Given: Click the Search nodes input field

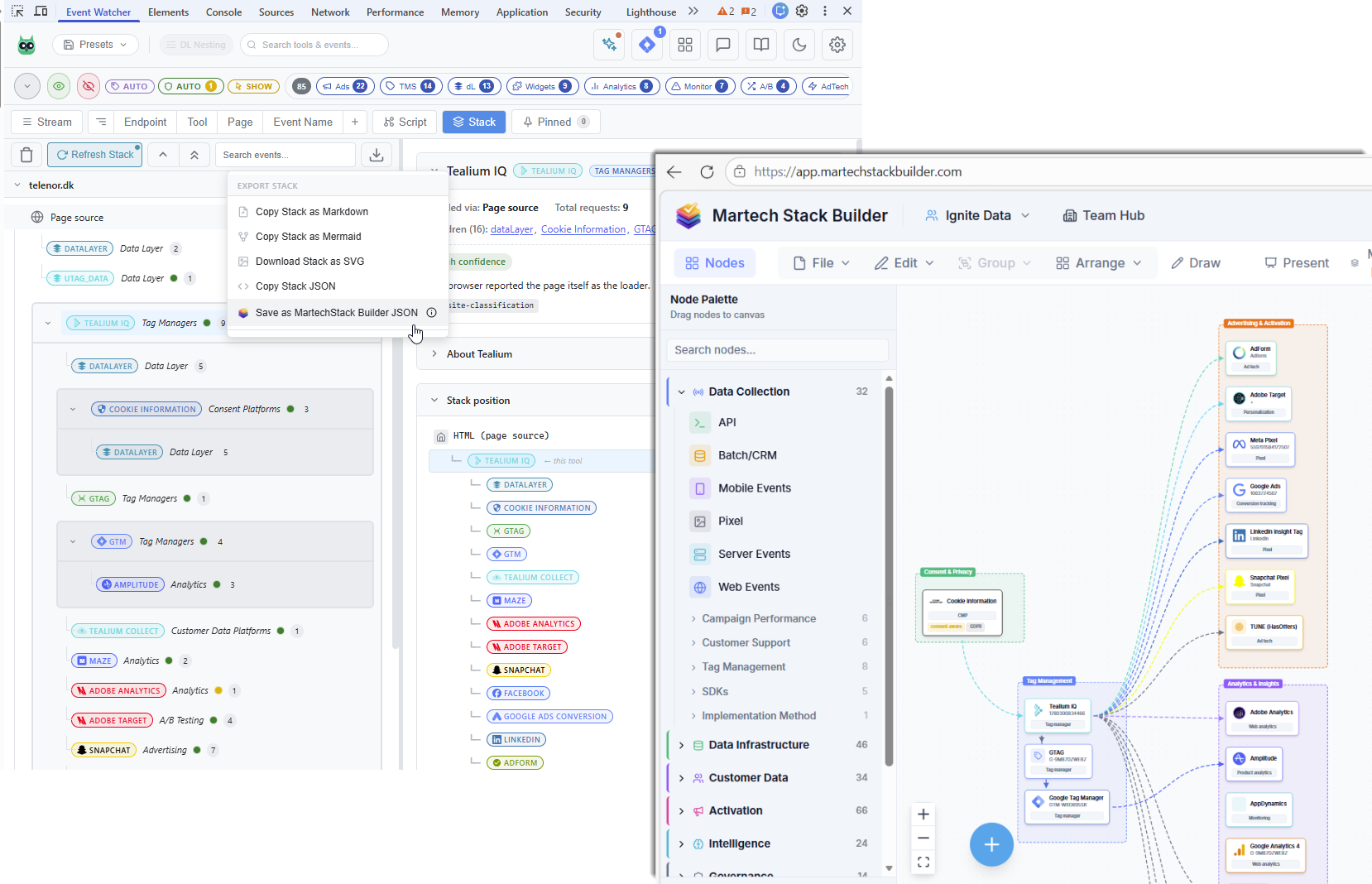Looking at the screenshot, I should [777, 350].
